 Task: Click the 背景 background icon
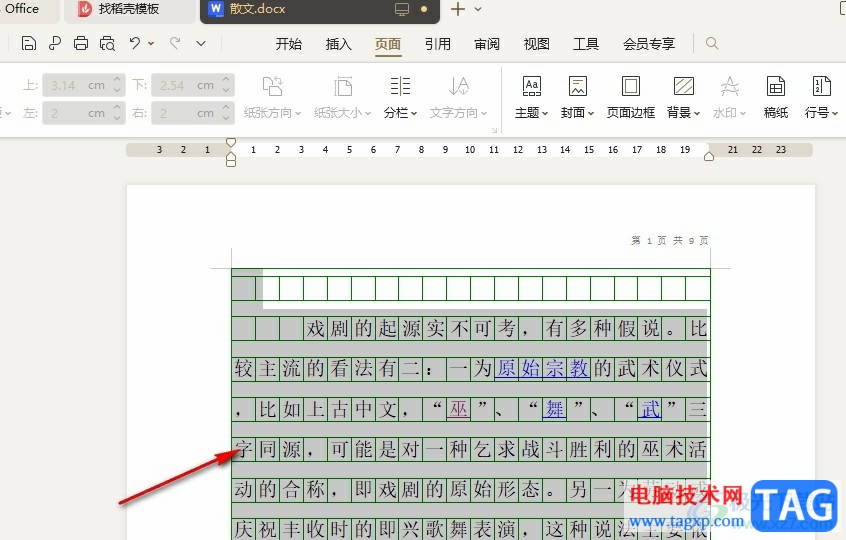[684, 86]
